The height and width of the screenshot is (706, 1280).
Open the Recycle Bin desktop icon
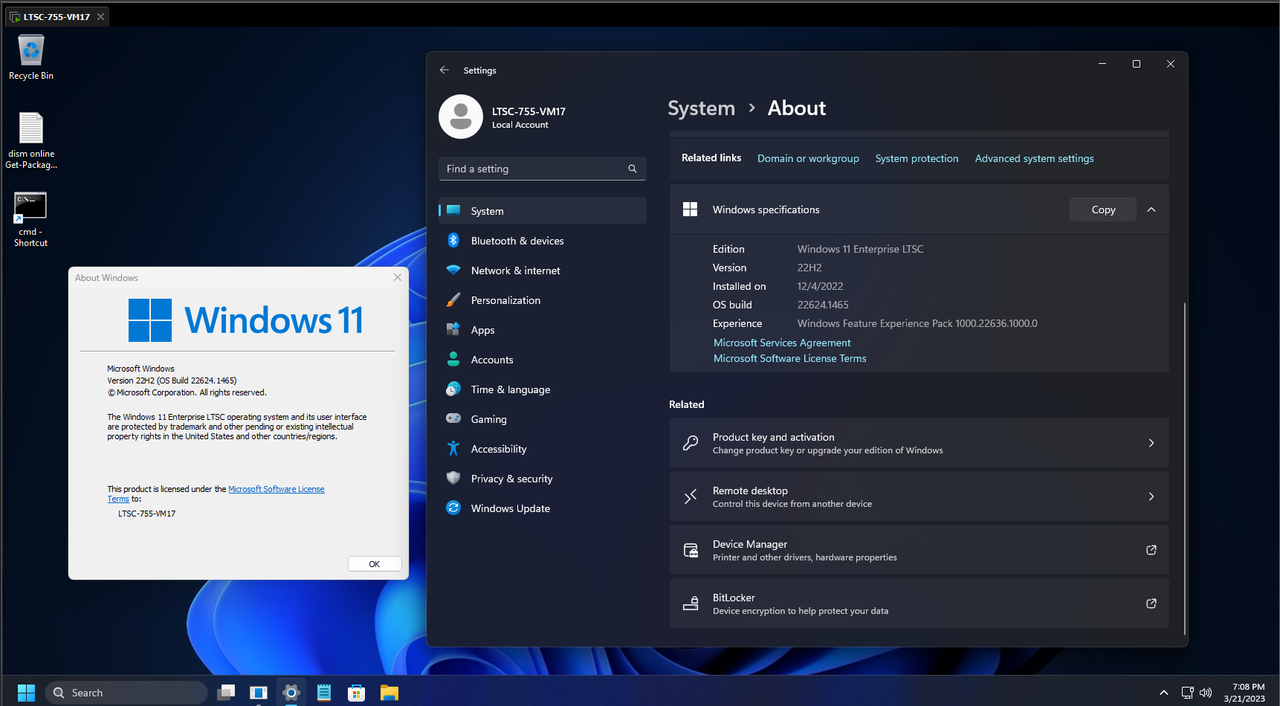pos(31,57)
